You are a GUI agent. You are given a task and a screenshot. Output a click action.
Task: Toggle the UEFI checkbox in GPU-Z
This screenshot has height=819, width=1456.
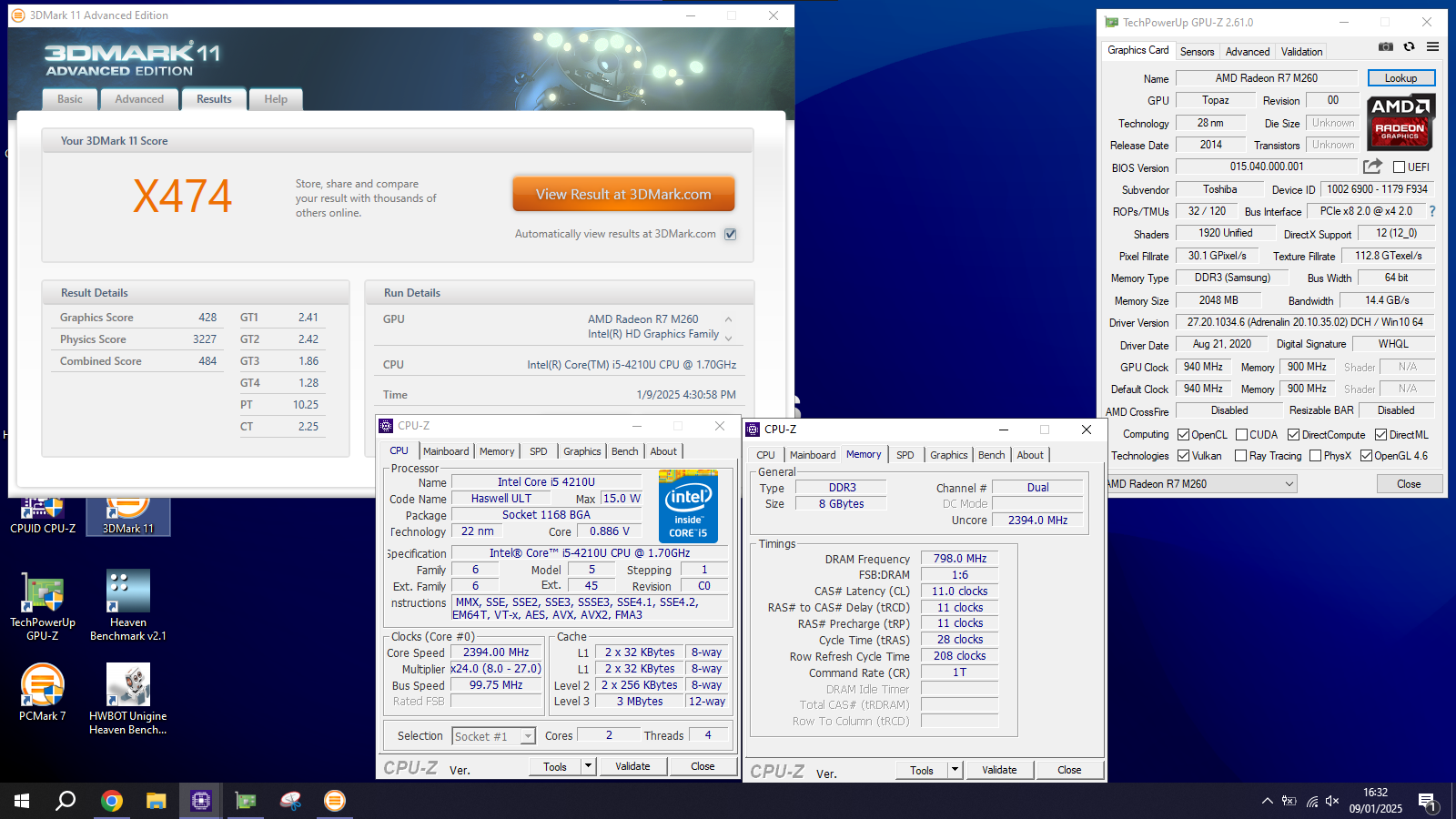(1400, 167)
